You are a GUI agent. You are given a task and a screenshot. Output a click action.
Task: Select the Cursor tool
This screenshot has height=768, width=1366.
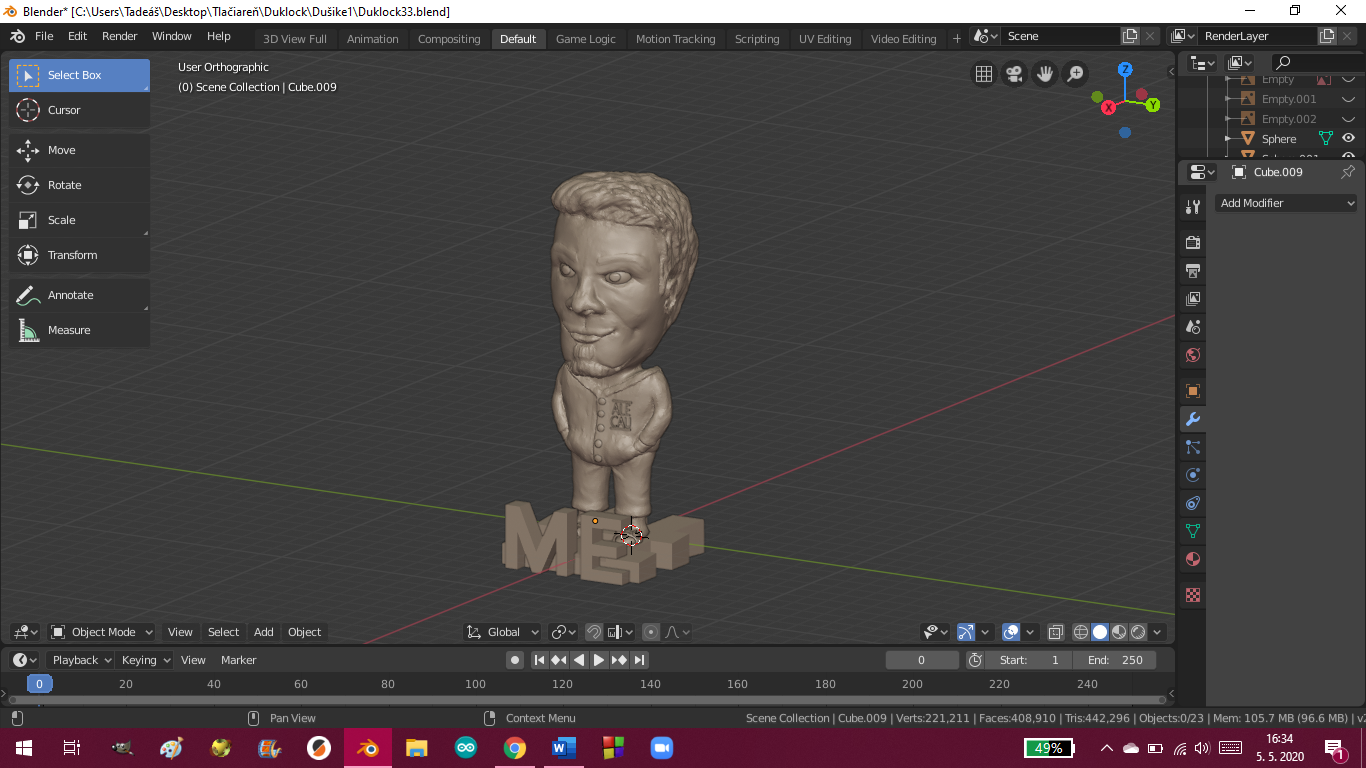[x=79, y=110]
